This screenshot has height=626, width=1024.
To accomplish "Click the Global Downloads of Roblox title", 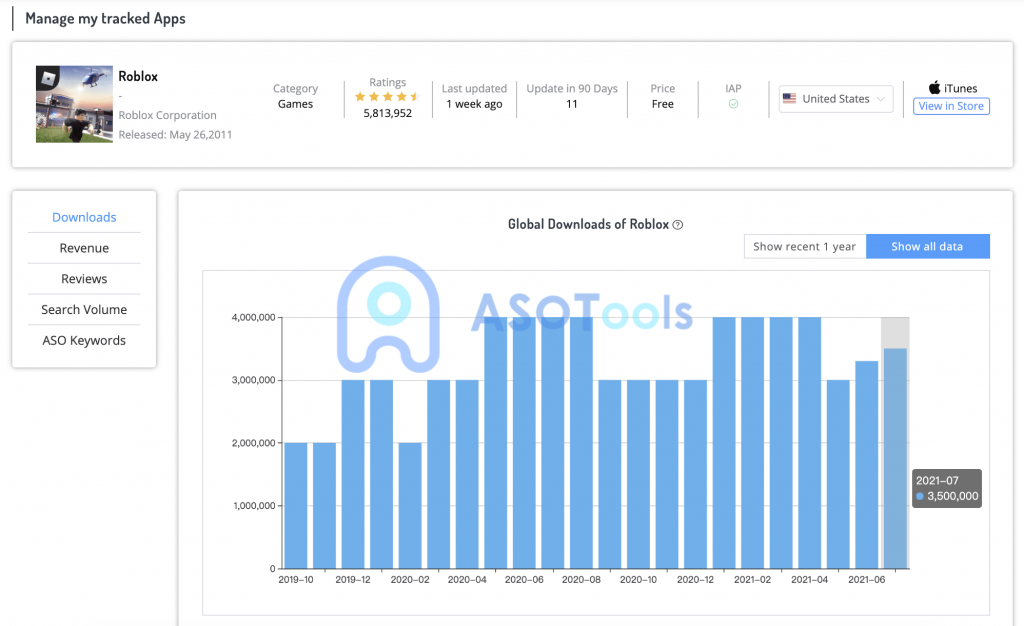I will coord(588,224).
